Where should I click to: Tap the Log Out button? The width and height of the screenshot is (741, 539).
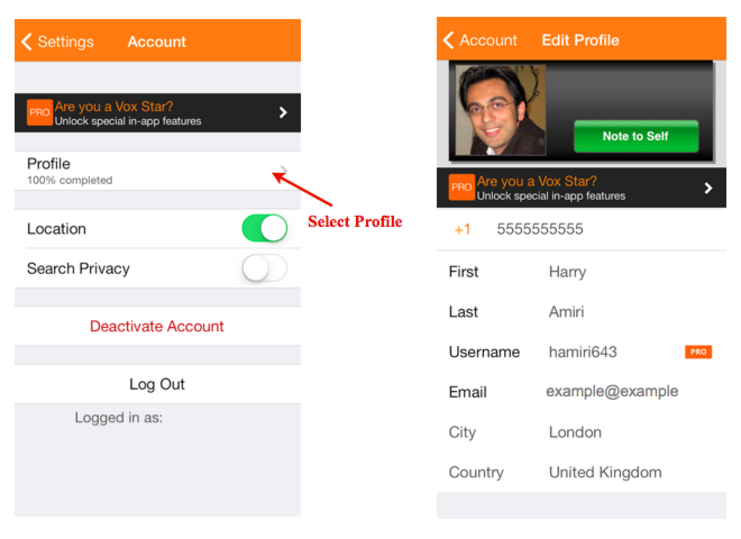point(157,384)
